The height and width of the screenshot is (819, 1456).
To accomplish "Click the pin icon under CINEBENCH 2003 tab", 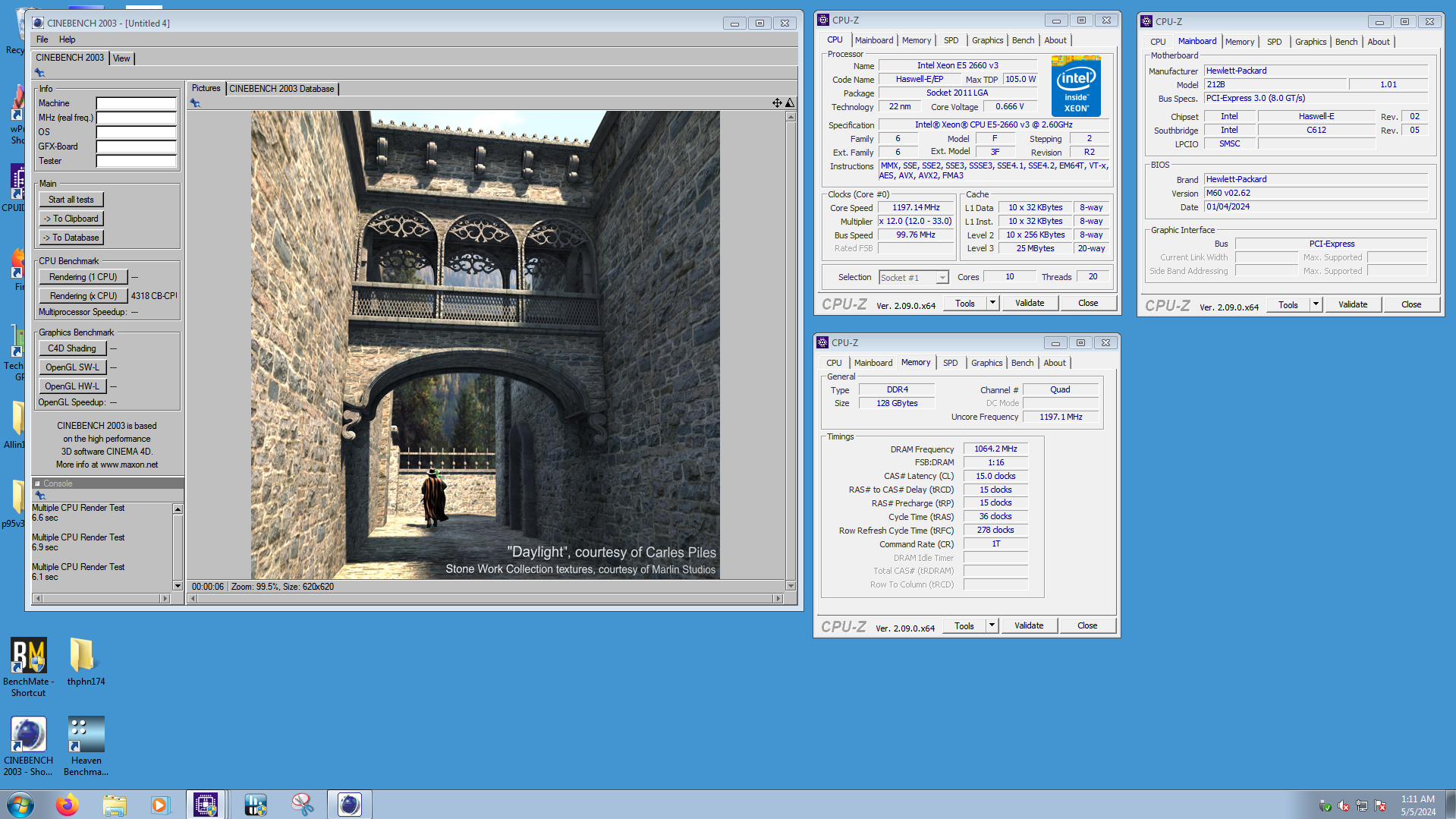I will (x=39, y=73).
